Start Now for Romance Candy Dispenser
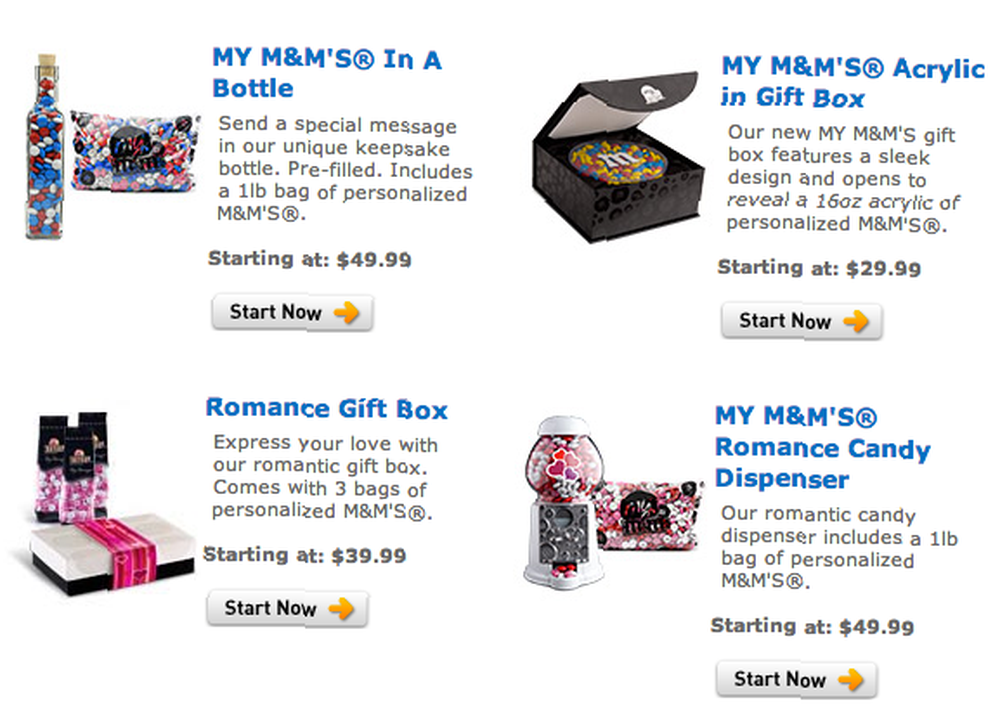The width and height of the screenshot is (1000, 717). [x=797, y=679]
